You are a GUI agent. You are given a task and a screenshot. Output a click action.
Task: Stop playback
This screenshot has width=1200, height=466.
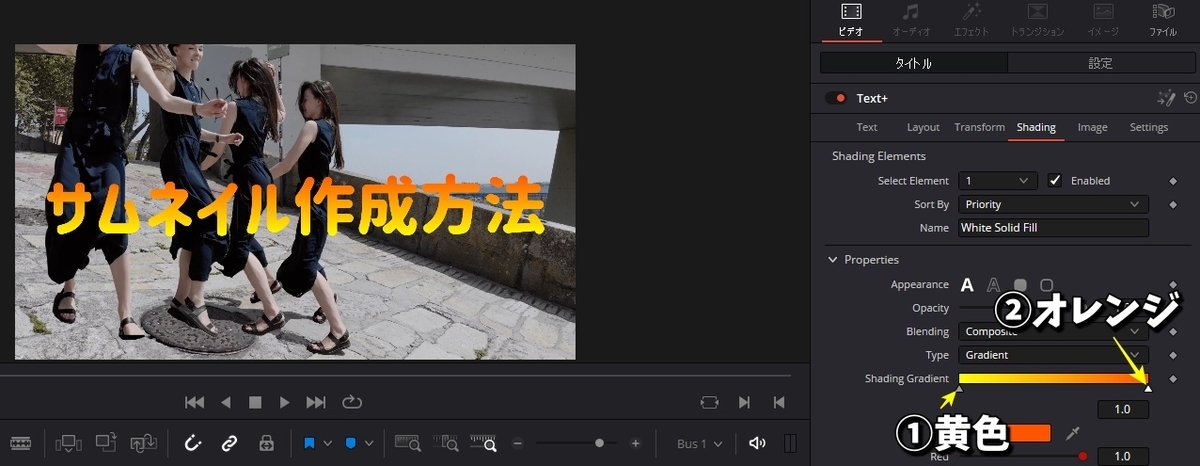click(255, 402)
